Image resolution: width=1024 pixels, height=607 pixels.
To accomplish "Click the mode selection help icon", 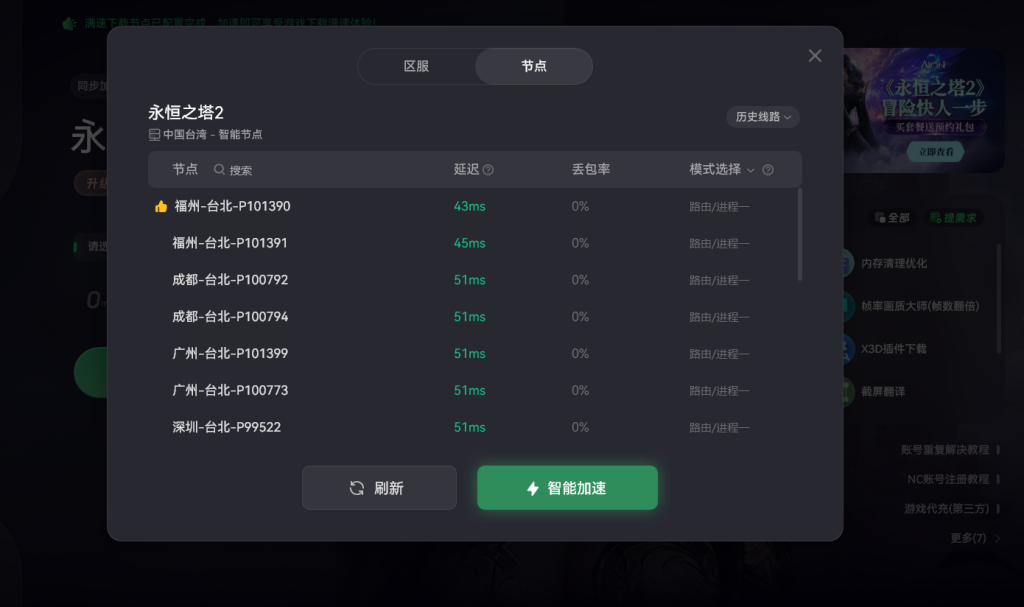I will pos(768,170).
